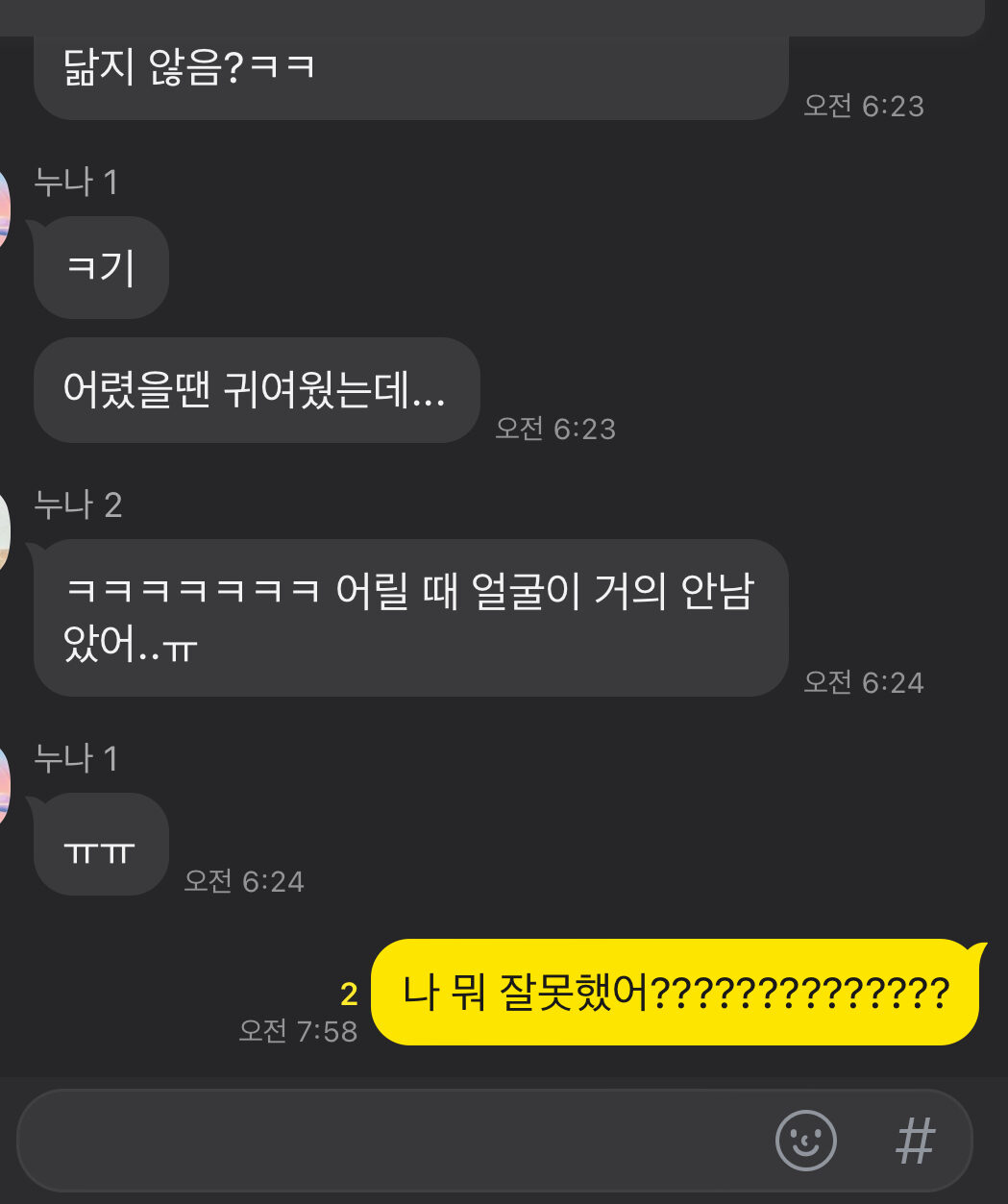Click the 오전 6:23 timestamp beside 귀여웠는데
Viewport: 1008px width, 1204px height.
click(x=555, y=429)
